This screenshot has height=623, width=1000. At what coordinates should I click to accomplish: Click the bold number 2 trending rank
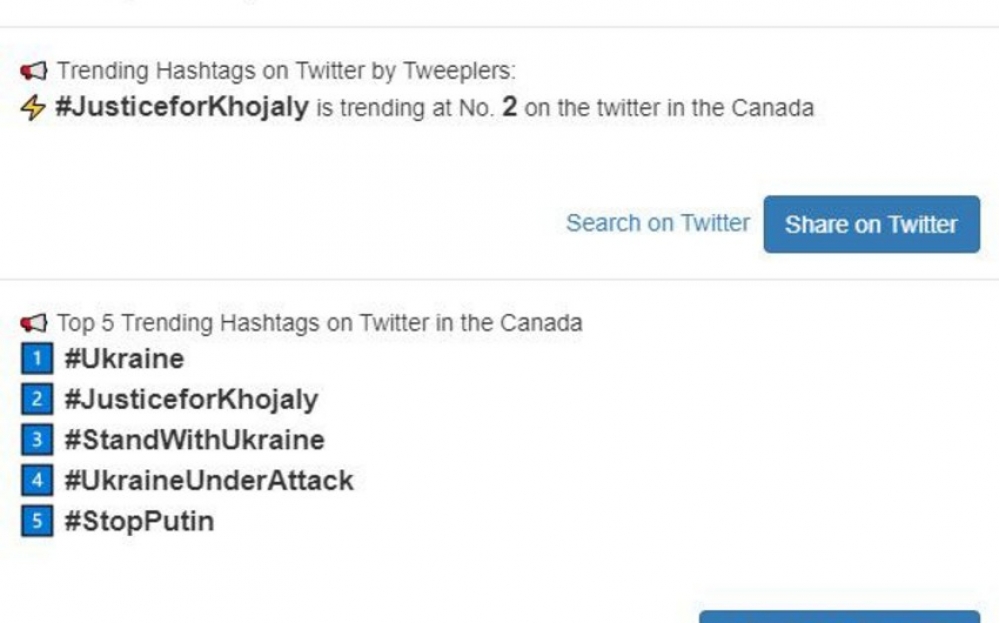pyautogui.click(x=510, y=108)
